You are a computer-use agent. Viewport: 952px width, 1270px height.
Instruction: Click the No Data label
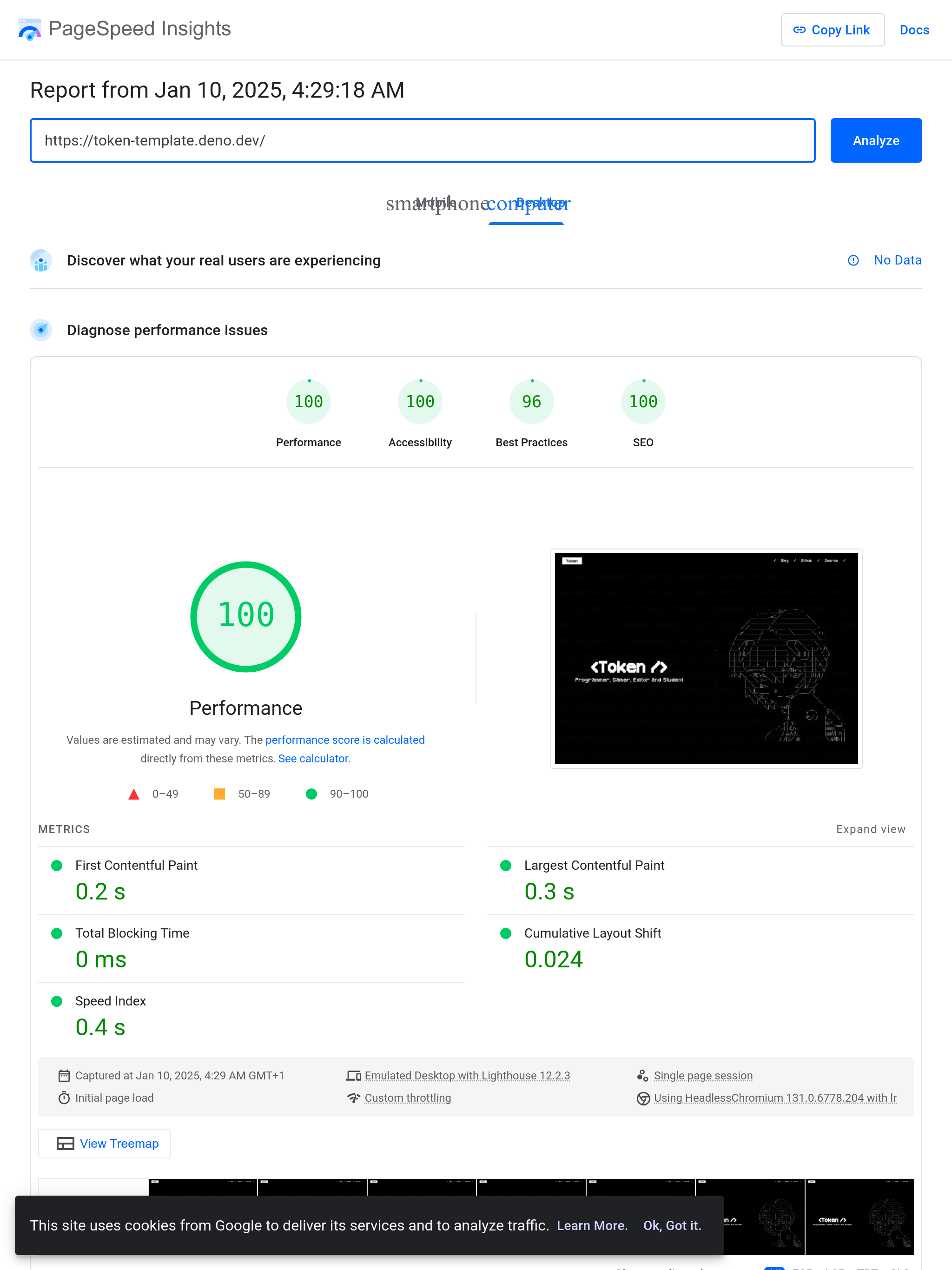898,260
